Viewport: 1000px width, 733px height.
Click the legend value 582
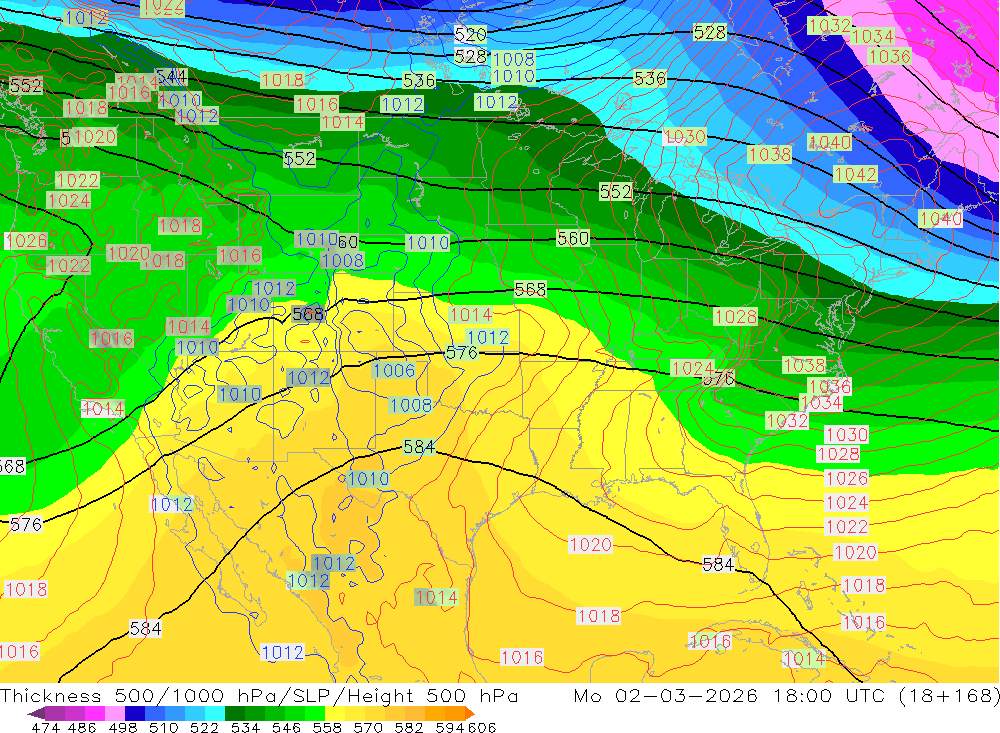pyautogui.click(x=409, y=727)
